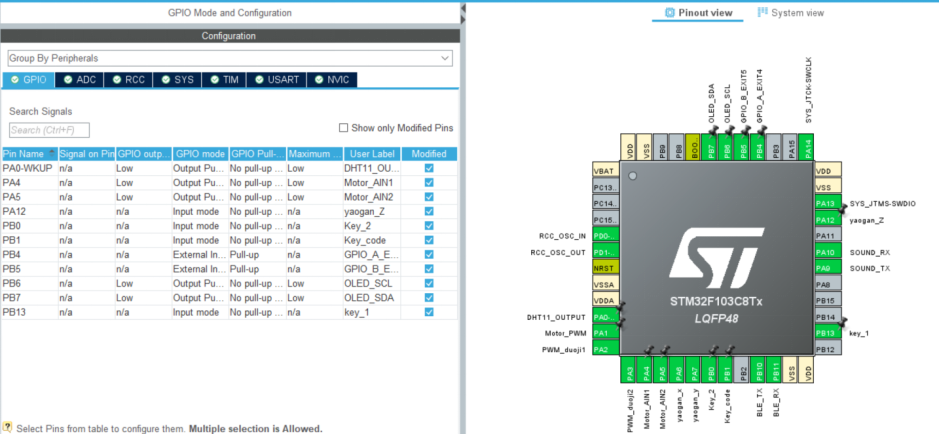
Task: Select the PA13 pin on the chip
Action: (826, 204)
